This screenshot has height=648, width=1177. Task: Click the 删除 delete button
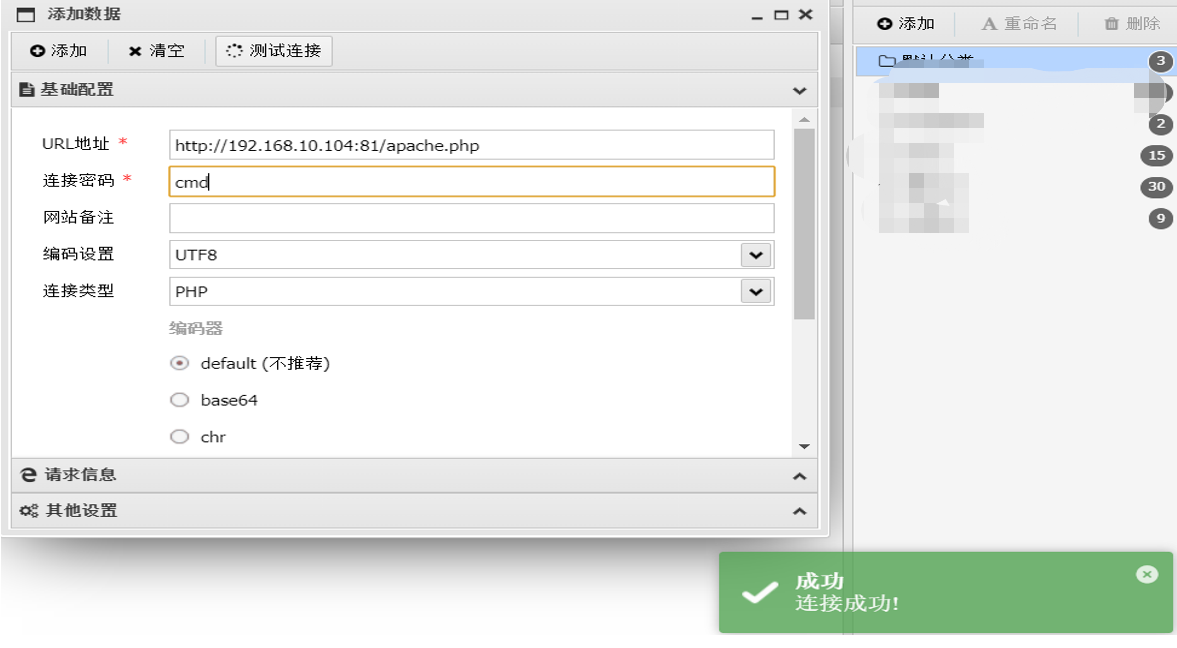point(1133,24)
